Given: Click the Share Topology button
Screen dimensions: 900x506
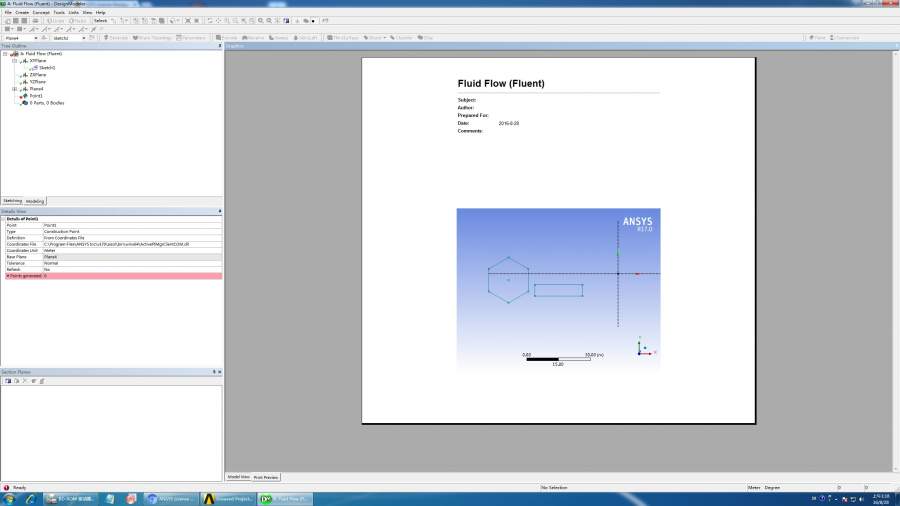Looking at the screenshot, I should click(152, 38).
